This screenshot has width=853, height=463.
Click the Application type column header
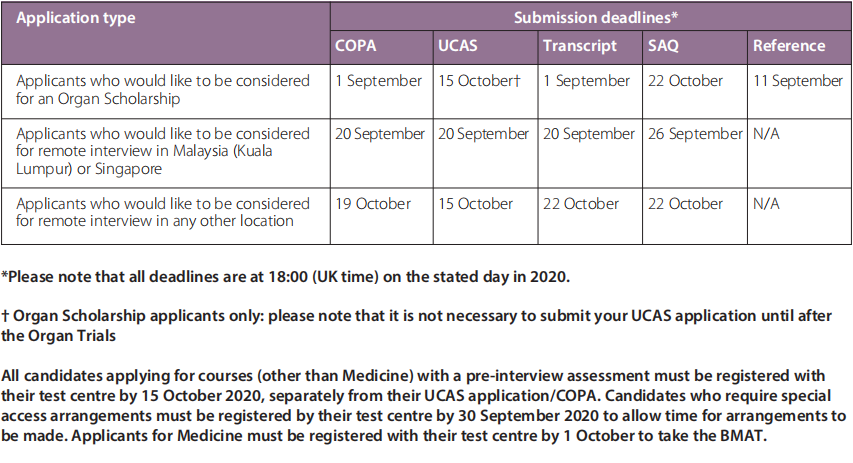coord(77,18)
